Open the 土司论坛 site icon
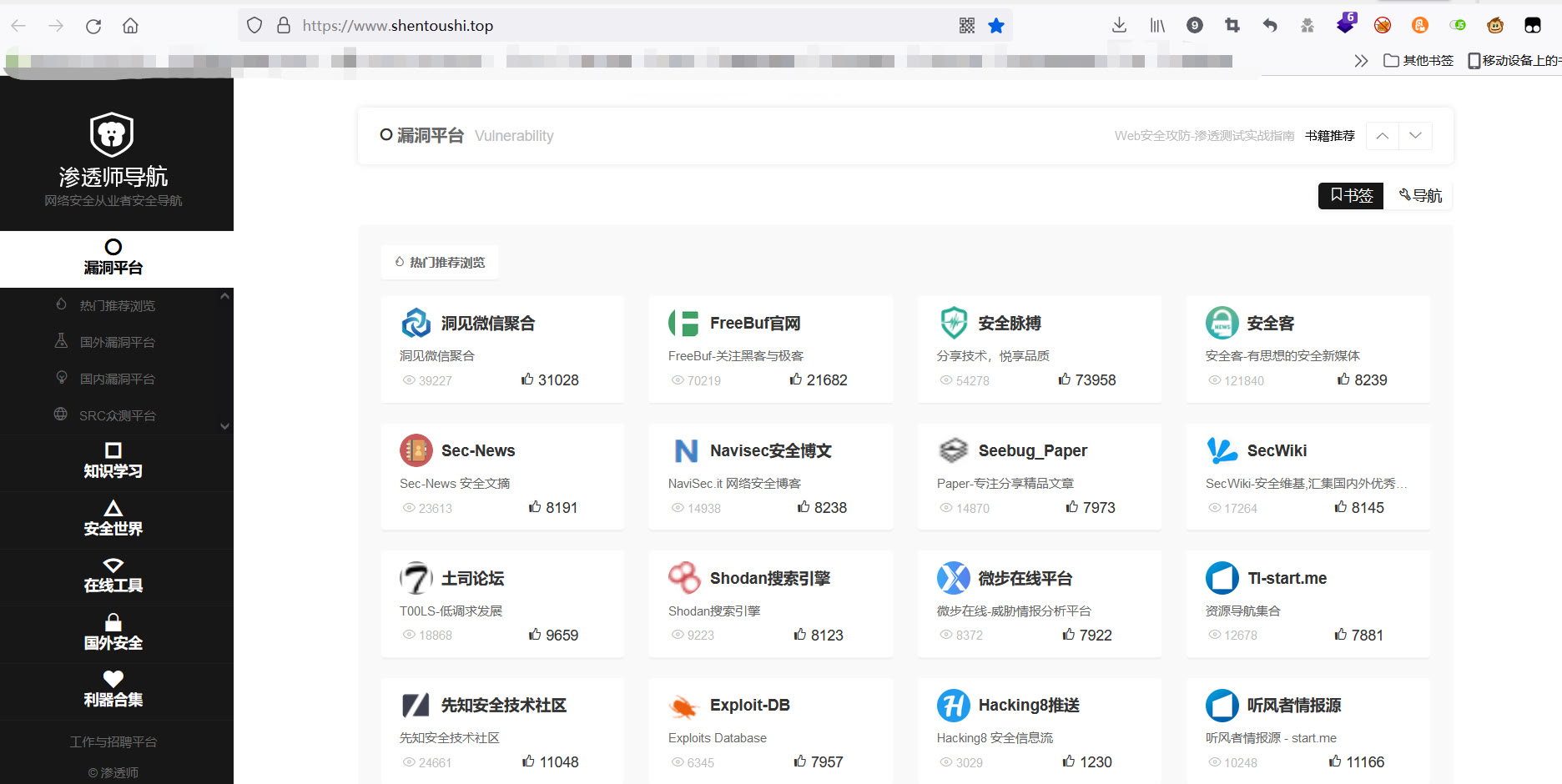 (416, 578)
